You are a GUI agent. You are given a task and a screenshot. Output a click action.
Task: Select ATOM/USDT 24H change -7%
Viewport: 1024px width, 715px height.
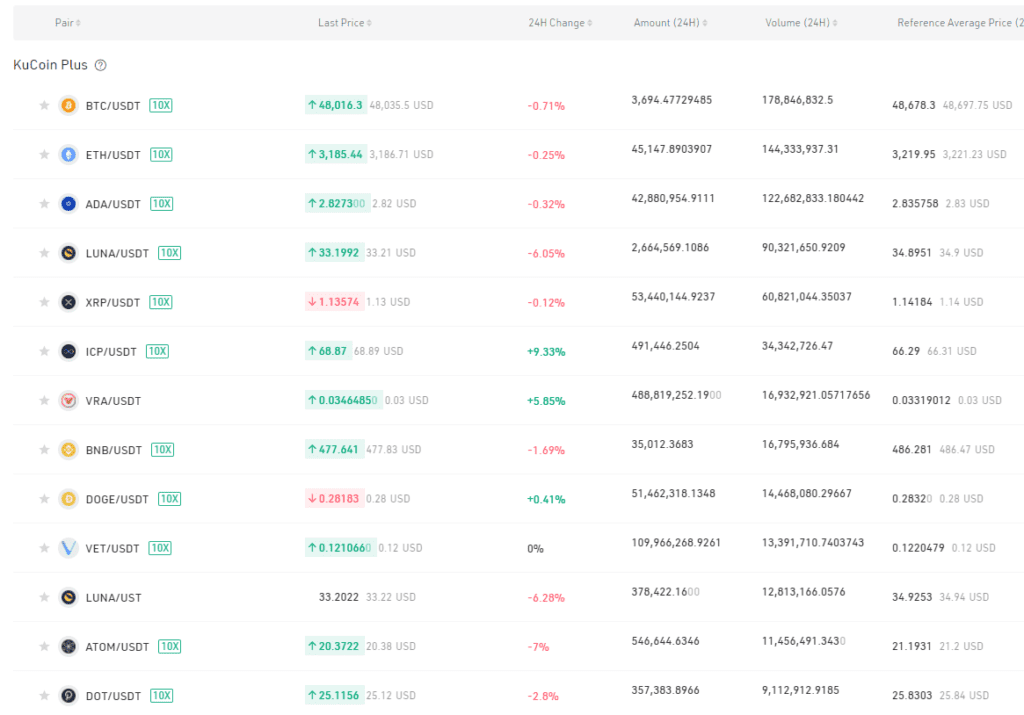[538, 647]
